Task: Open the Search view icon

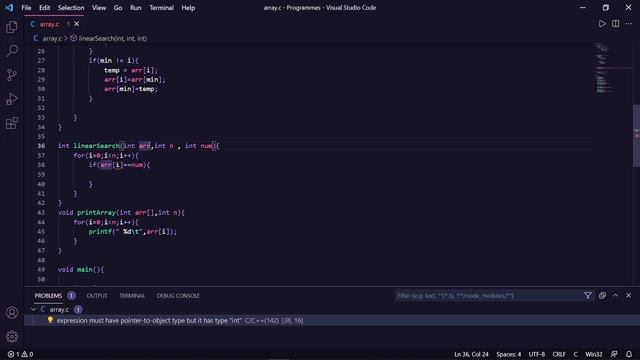Action: pyautogui.click(x=12, y=51)
